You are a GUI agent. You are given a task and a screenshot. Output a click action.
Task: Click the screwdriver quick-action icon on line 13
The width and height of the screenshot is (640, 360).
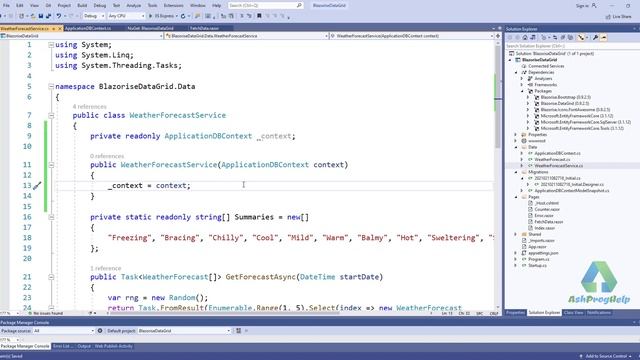pos(37,186)
